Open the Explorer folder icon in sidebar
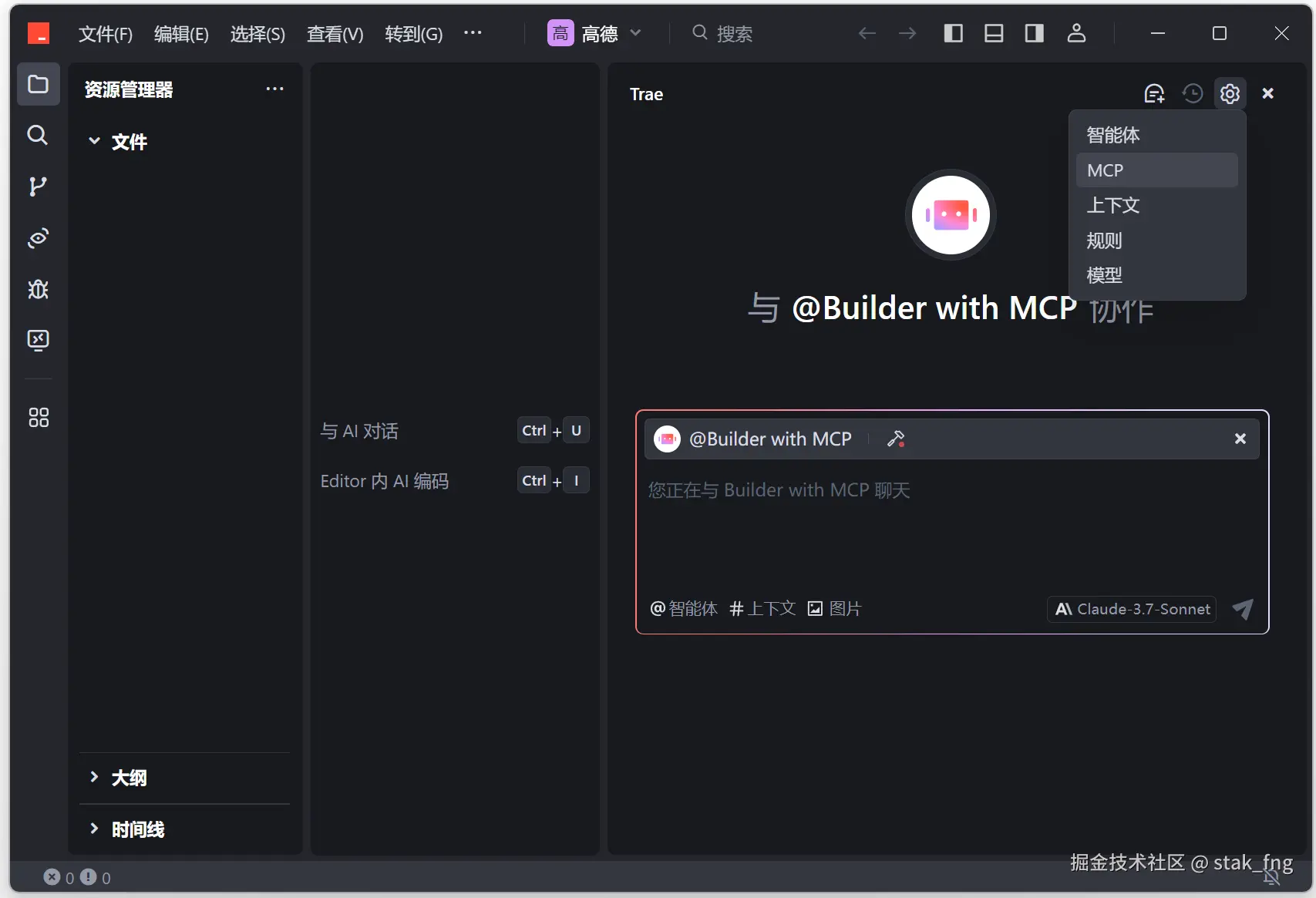 (x=38, y=84)
